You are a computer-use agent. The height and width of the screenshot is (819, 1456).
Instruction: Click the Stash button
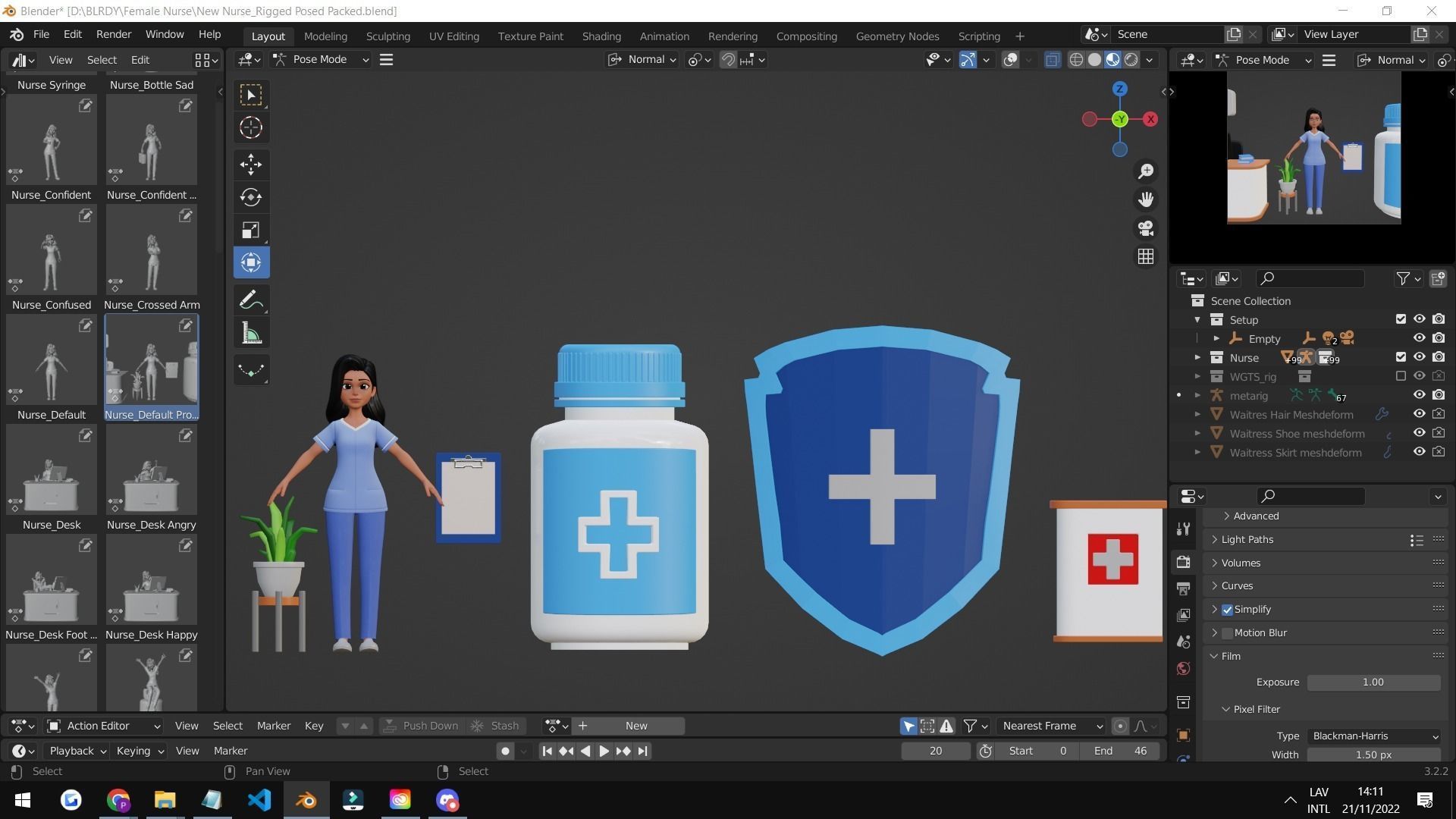tap(496, 726)
